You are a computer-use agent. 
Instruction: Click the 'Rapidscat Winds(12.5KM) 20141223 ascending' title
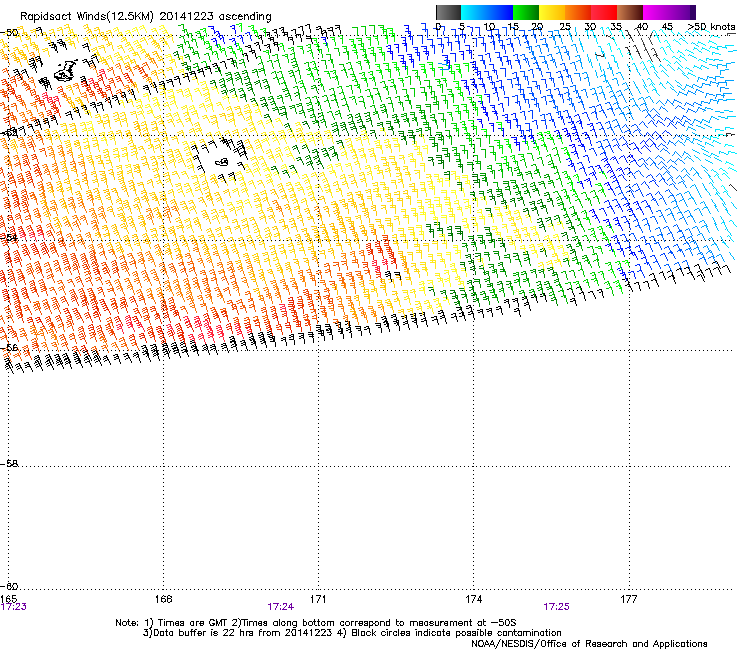(146, 17)
